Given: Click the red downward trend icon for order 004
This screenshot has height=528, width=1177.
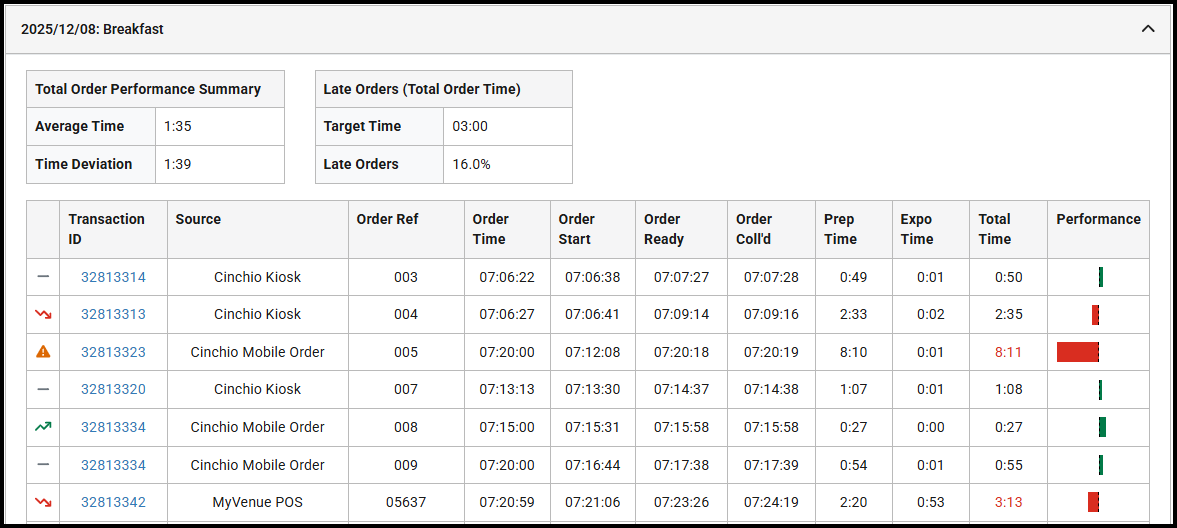Looking at the screenshot, I should pyautogui.click(x=43, y=314).
